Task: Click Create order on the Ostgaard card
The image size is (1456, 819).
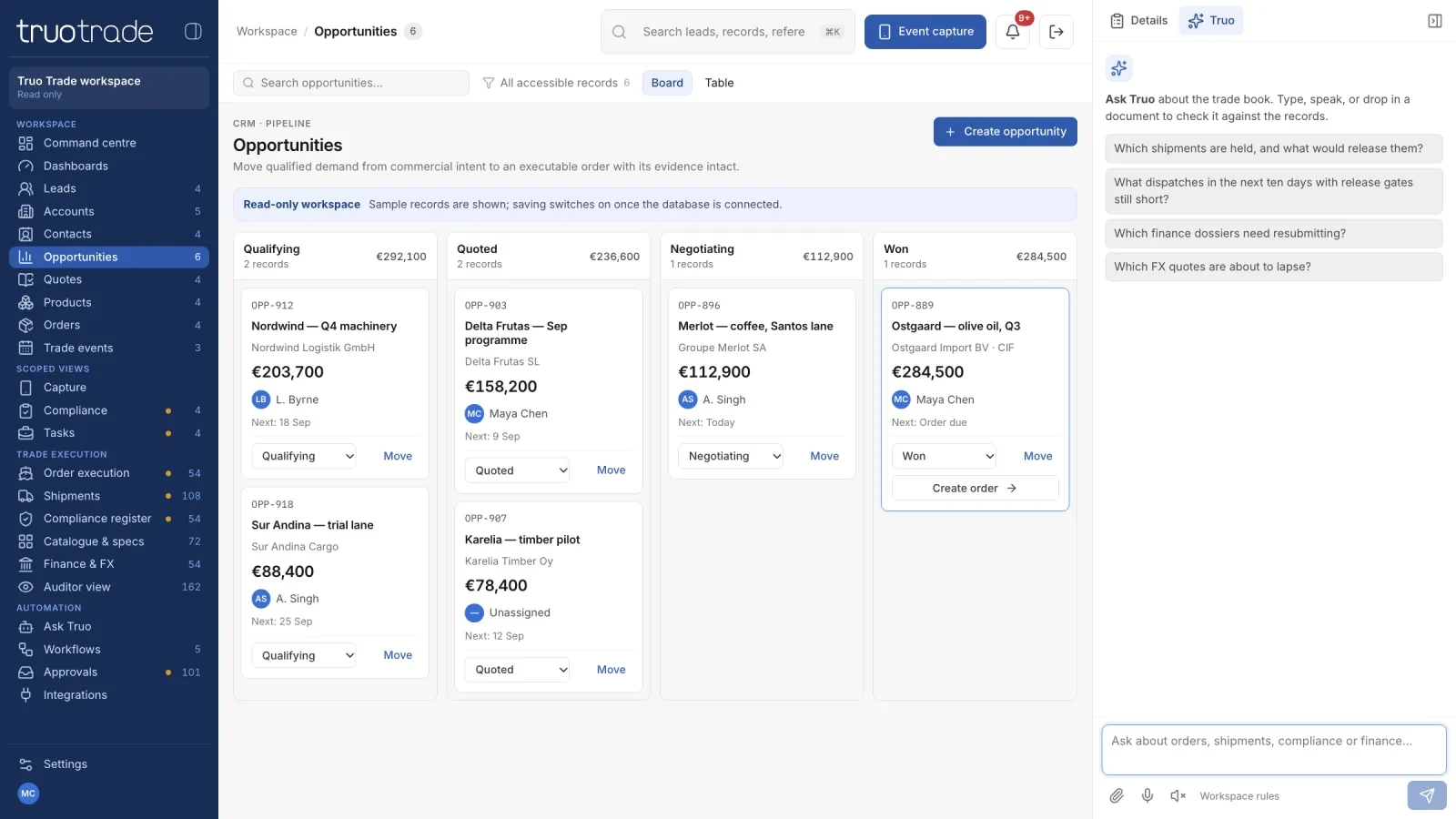Action: point(975,489)
